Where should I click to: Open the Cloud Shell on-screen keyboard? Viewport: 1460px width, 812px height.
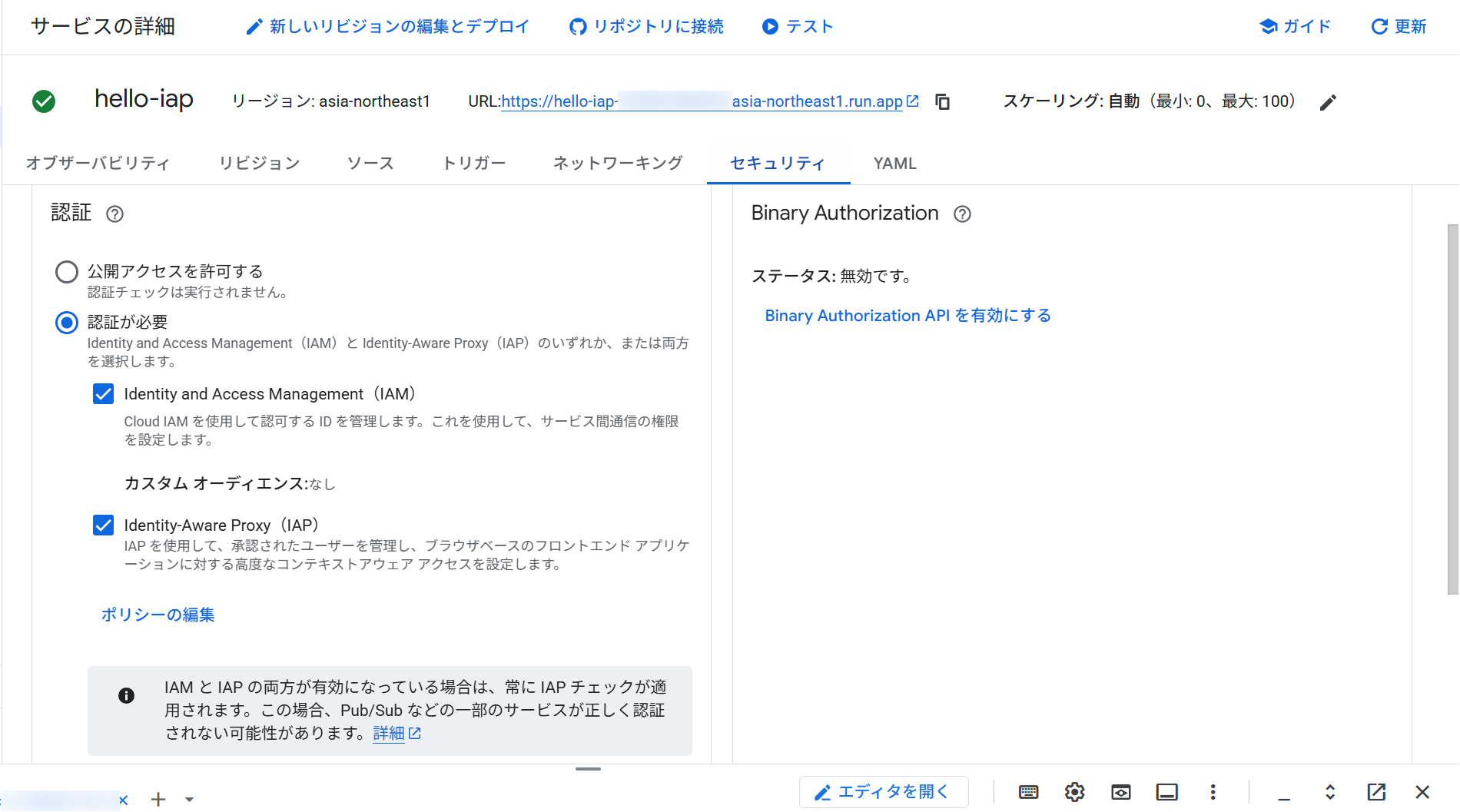[1028, 791]
